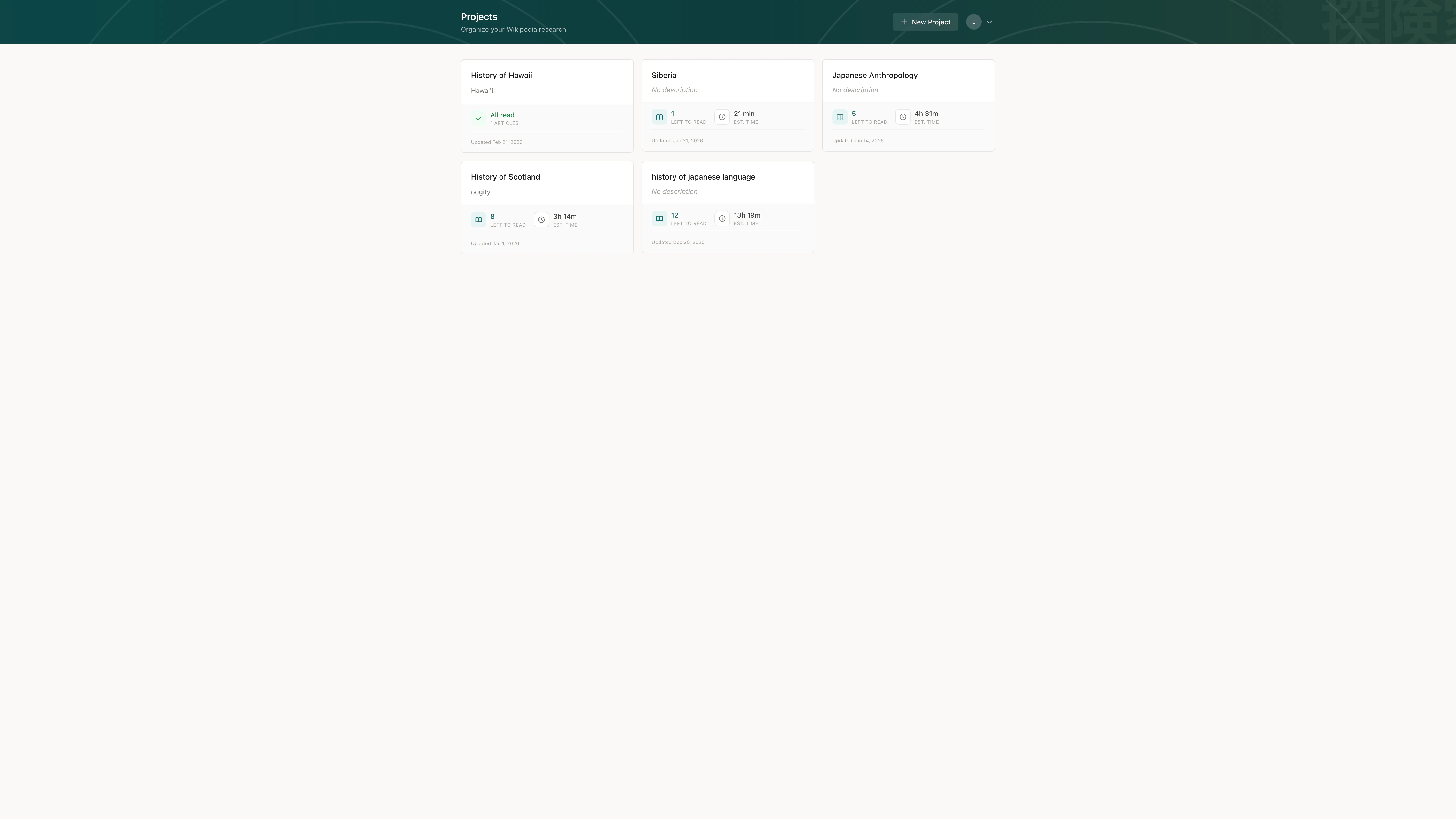
Task: Click 'Updated Jan 31, 2026' text
Action: [677, 141]
